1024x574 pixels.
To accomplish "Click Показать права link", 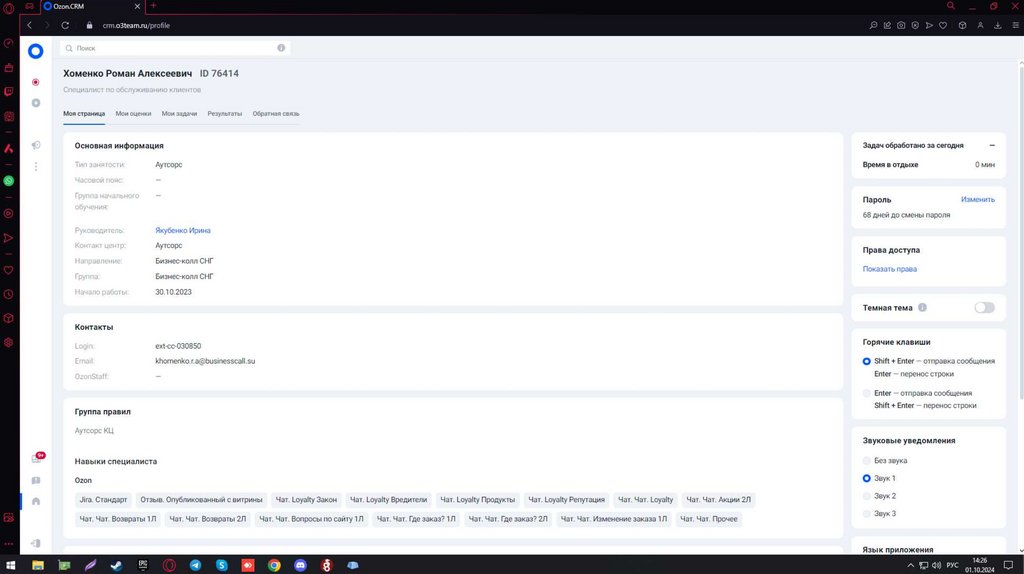I will (x=889, y=269).
